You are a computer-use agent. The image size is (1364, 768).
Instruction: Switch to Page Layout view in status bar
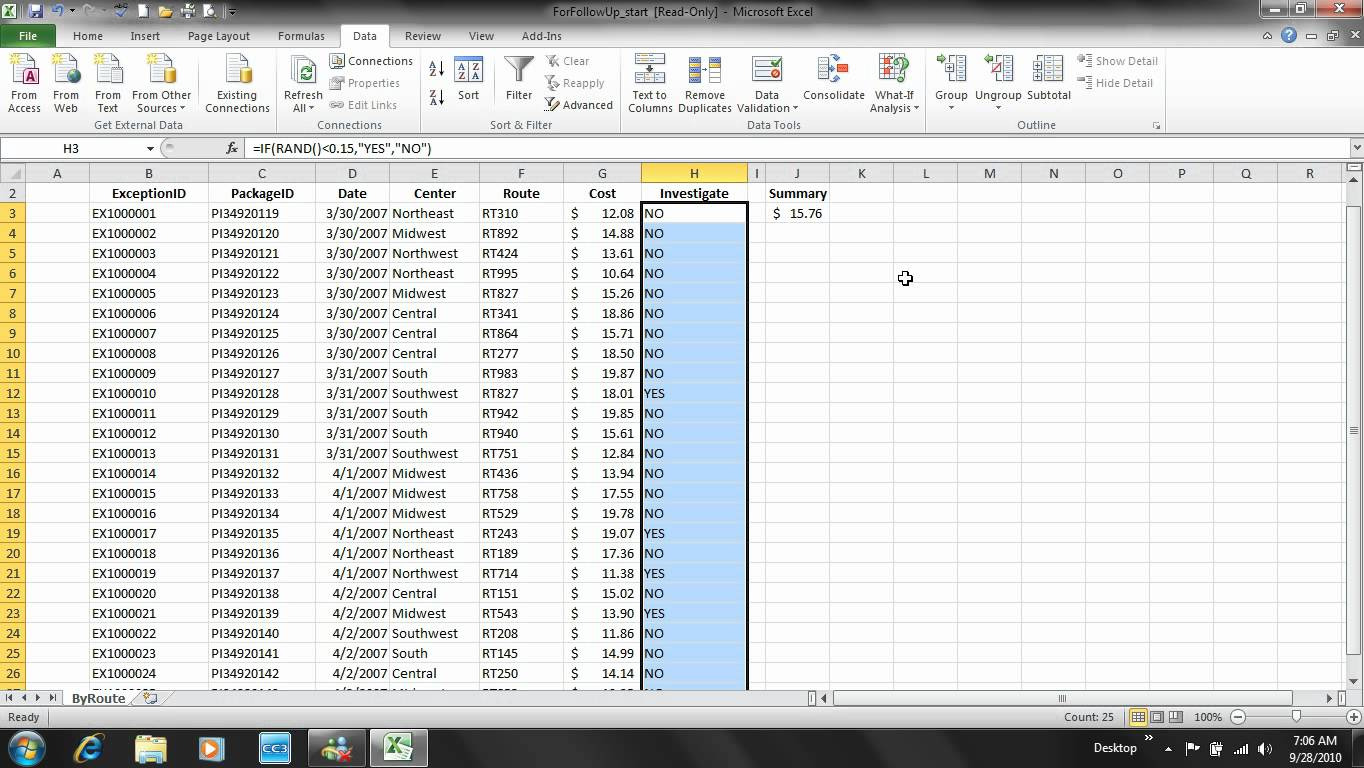[1157, 717]
